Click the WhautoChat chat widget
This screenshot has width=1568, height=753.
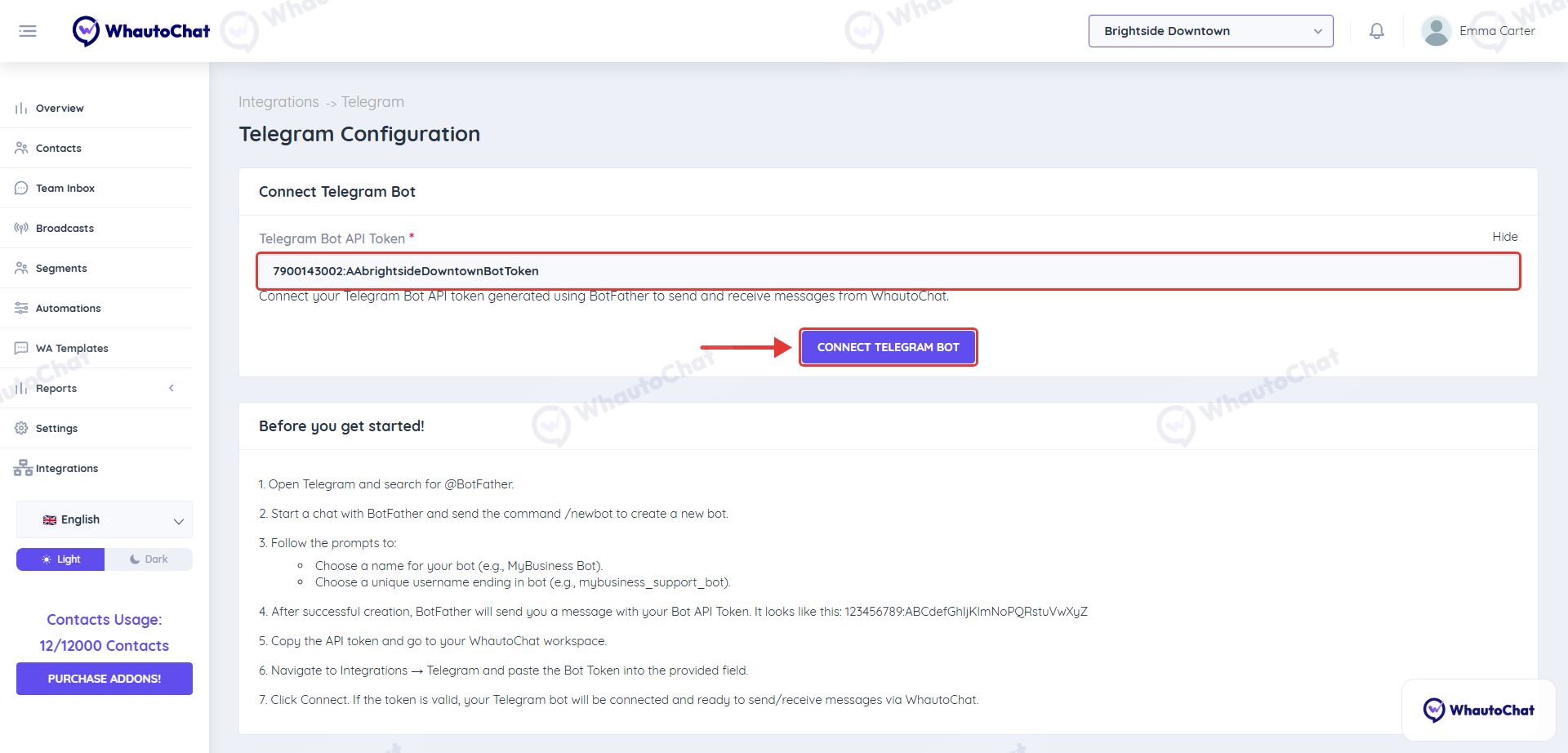click(x=1478, y=710)
